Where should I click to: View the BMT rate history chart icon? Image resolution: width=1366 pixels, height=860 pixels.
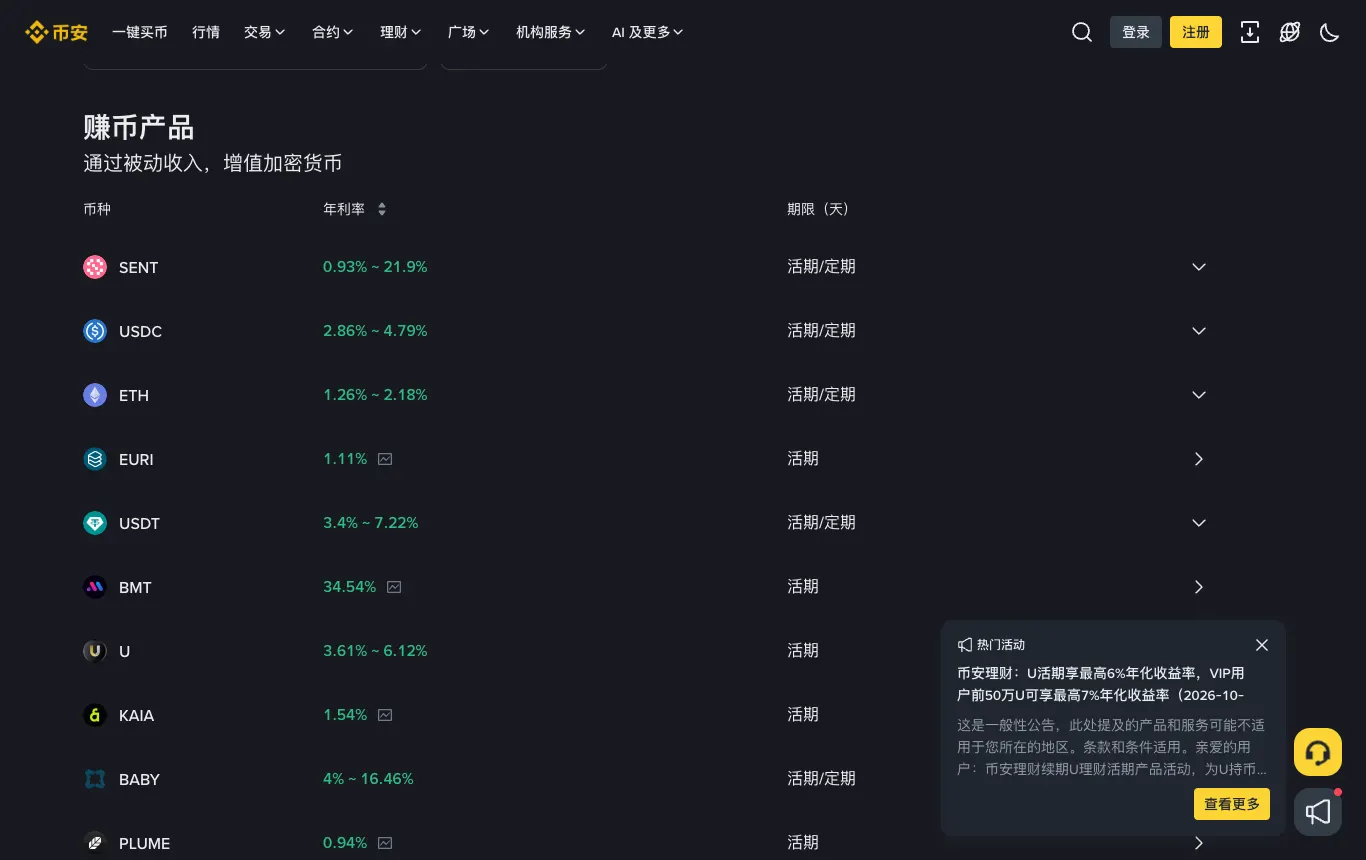[394, 587]
